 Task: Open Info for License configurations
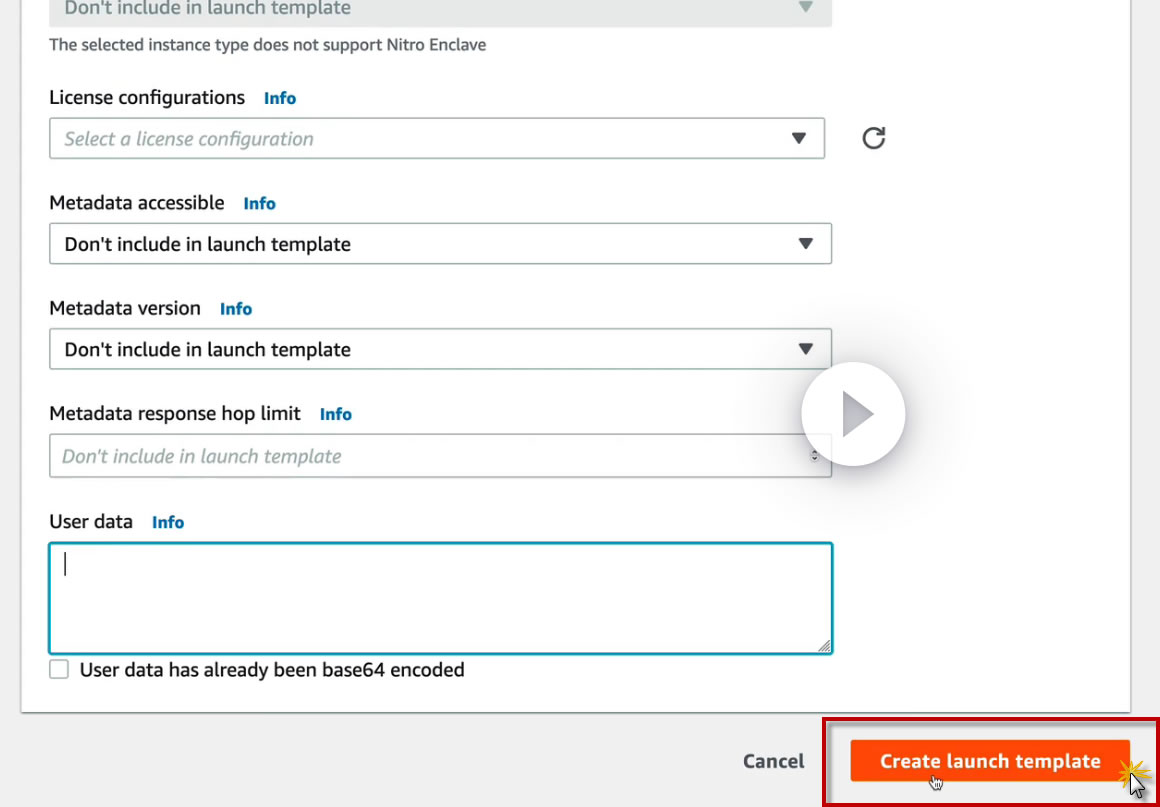tap(280, 98)
